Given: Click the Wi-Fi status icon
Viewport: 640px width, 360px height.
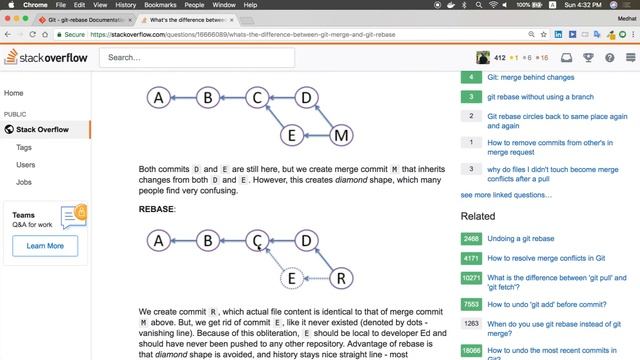Looking at the screenshot, I should 493,5.
